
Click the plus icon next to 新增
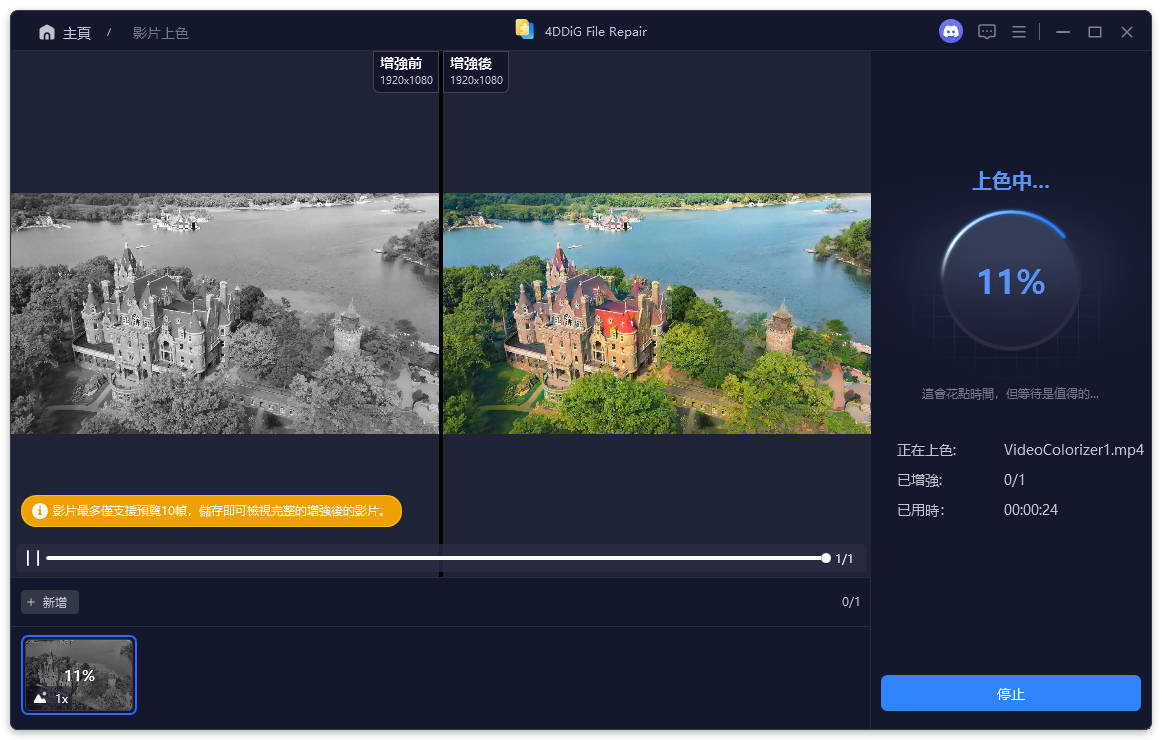click(x=33, y=602)
